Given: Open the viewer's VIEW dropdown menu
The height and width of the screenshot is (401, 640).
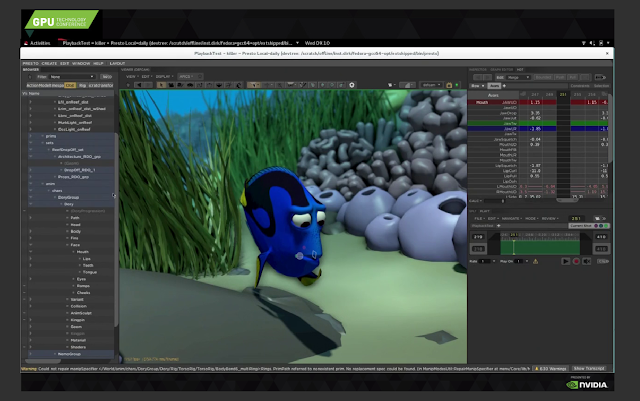Looking at the screenshot, I should pos(132,76).
